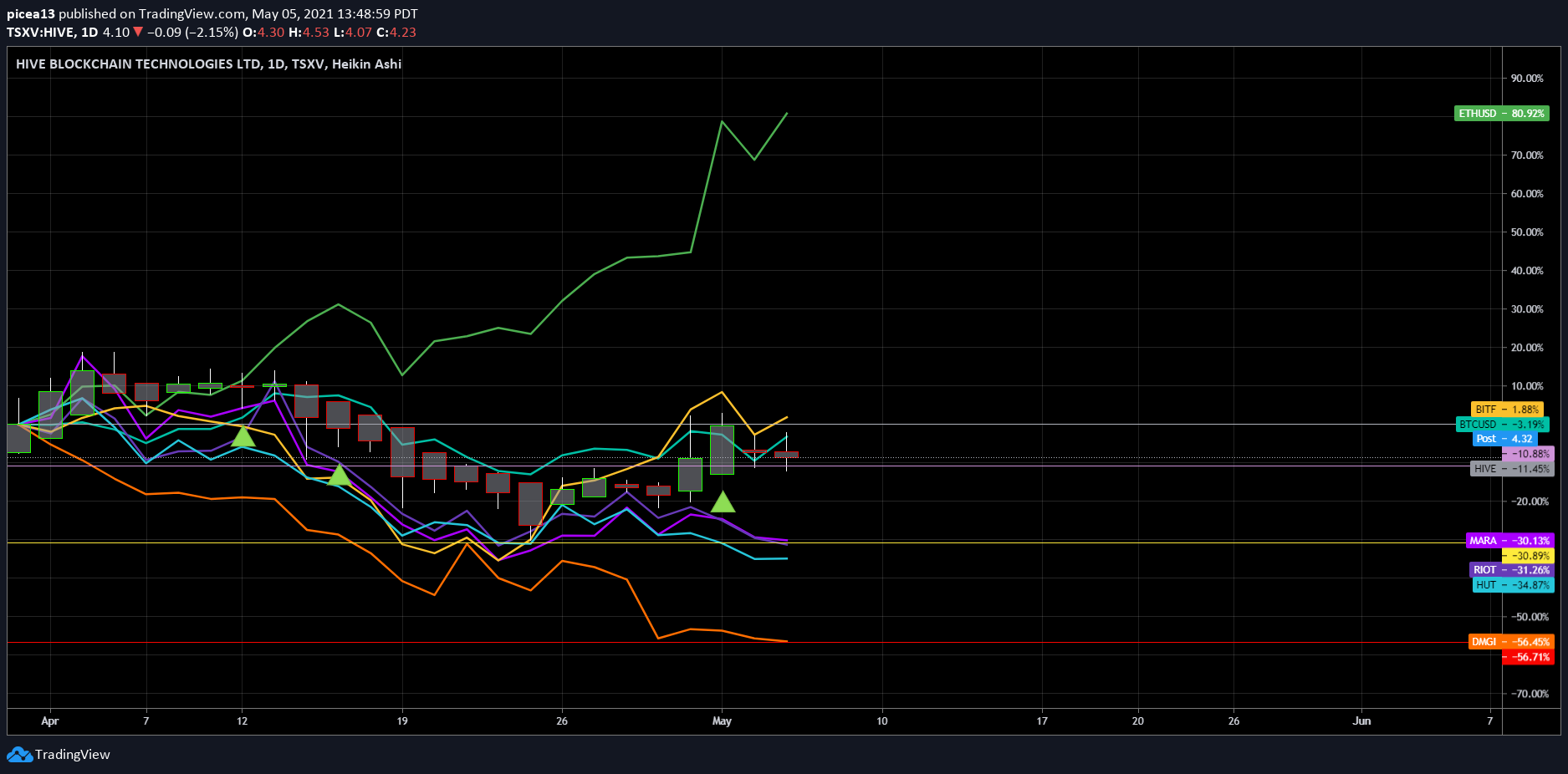Screen dimensions: 1568x774
Task: Select the HIVE -11.45% price label
Action: coord(1512,469)
